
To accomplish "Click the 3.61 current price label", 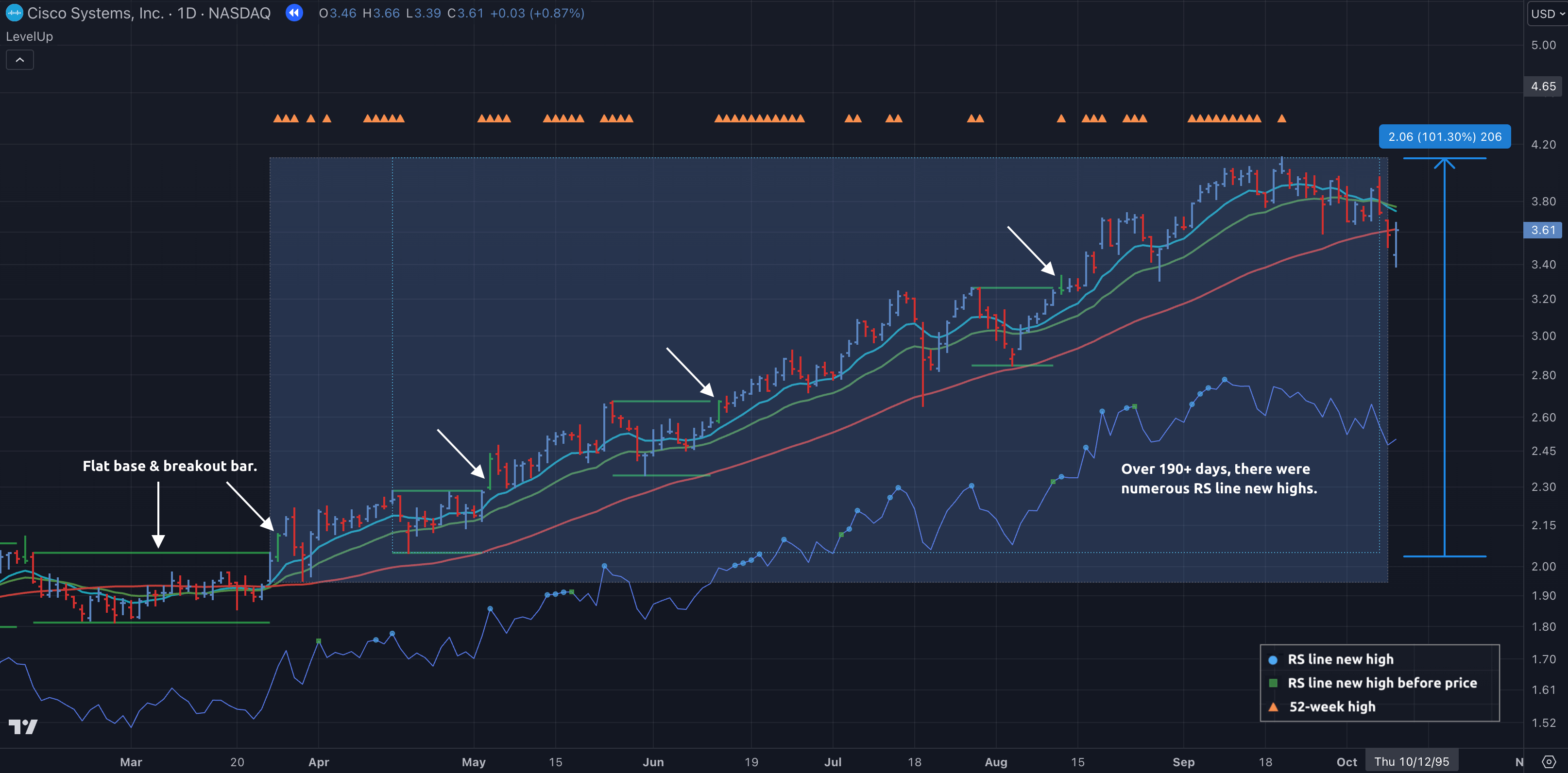I will (x=1542, y=230).
